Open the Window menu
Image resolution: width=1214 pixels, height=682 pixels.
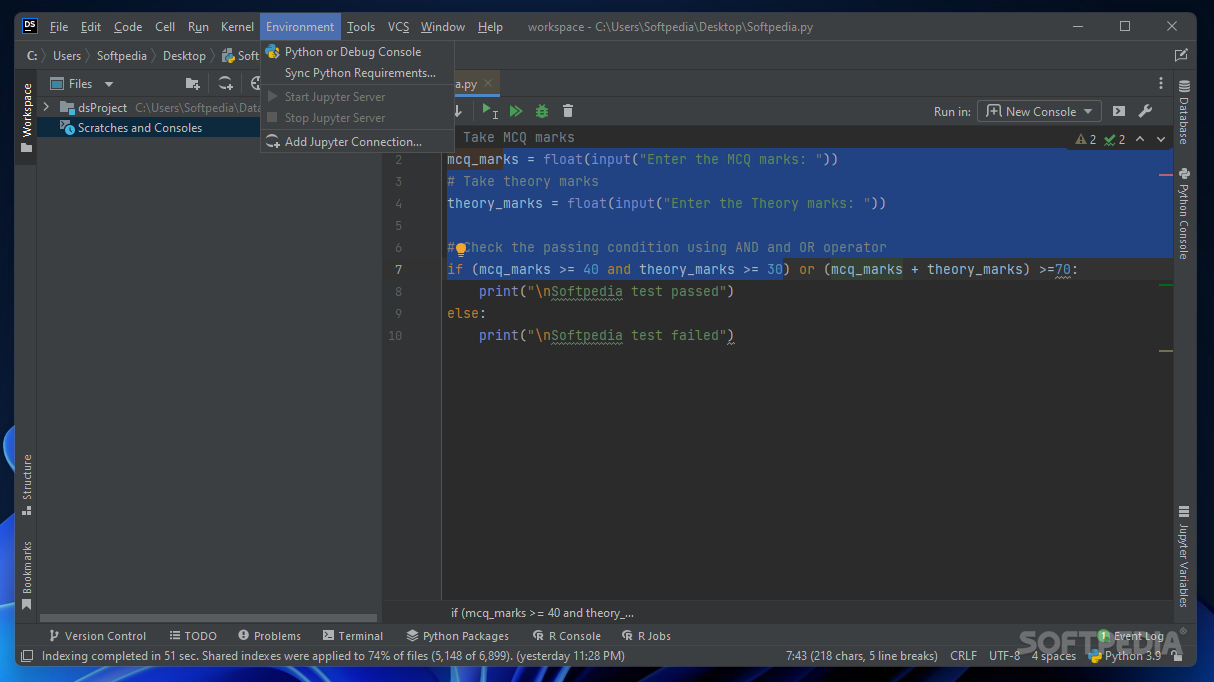click(443, 27)
